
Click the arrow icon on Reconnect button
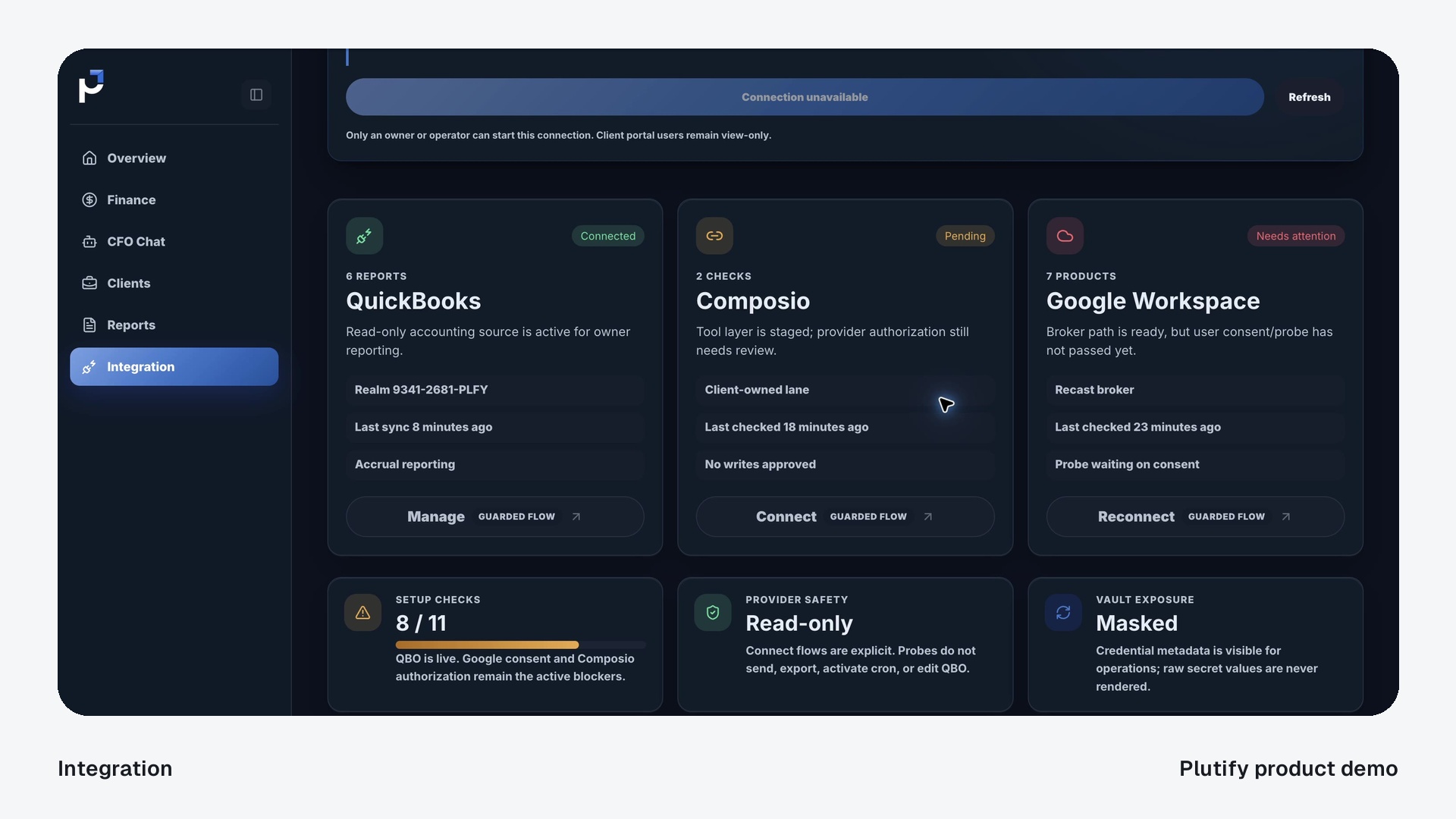(x=1286, y=516)
